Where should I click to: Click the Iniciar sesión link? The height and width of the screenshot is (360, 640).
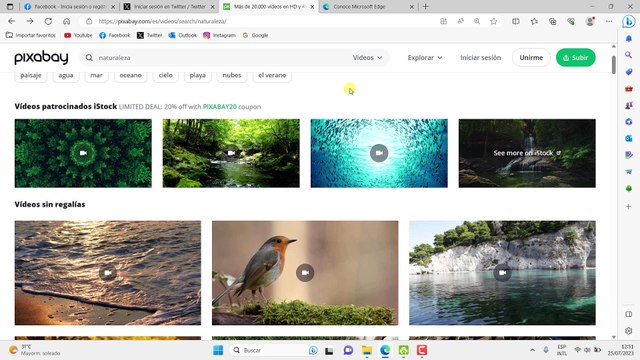(480, 58)
